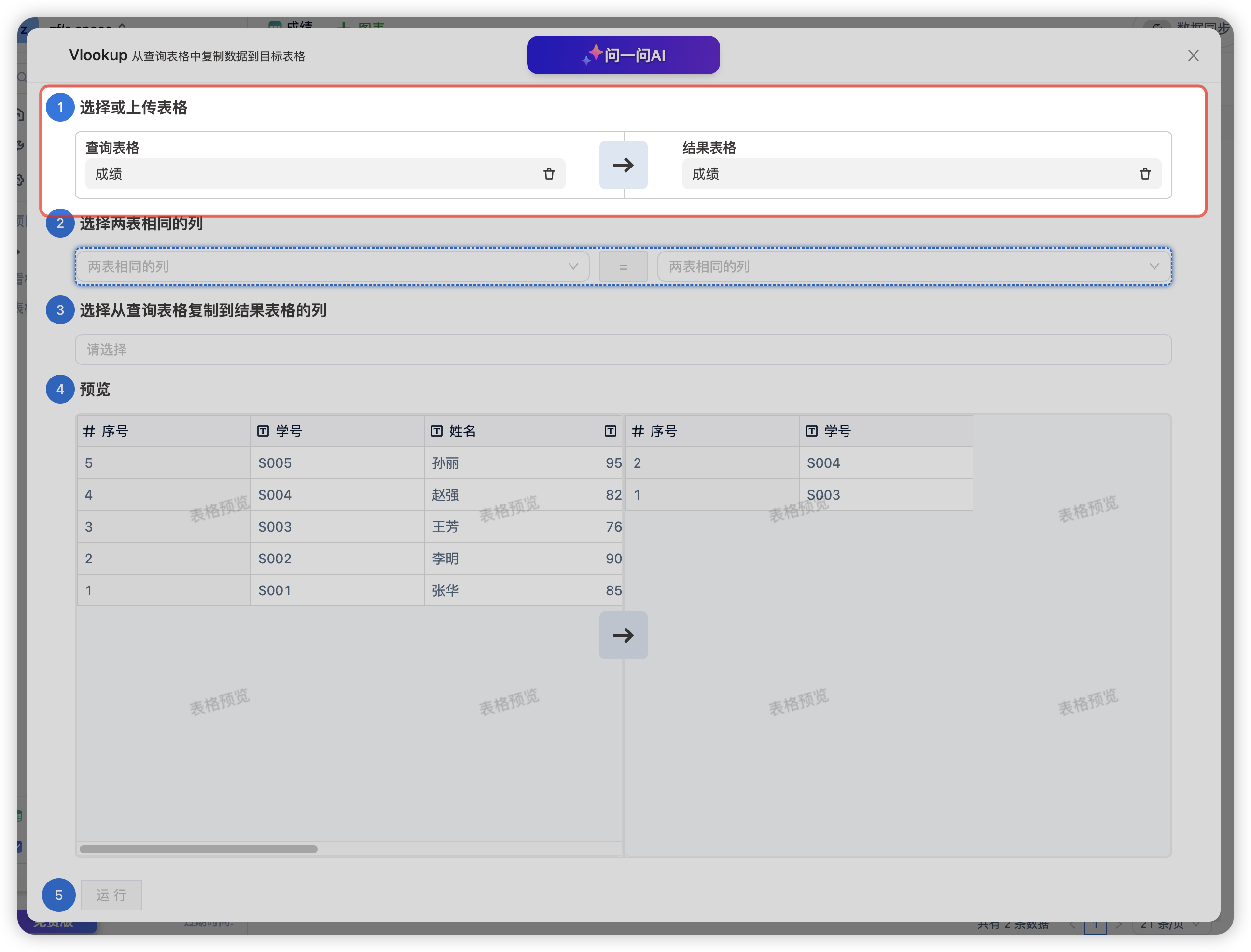Click the arrow between 查询表格 and 结果表格
This screenshot has height=952, width=1251.
[x=623, y=164]
